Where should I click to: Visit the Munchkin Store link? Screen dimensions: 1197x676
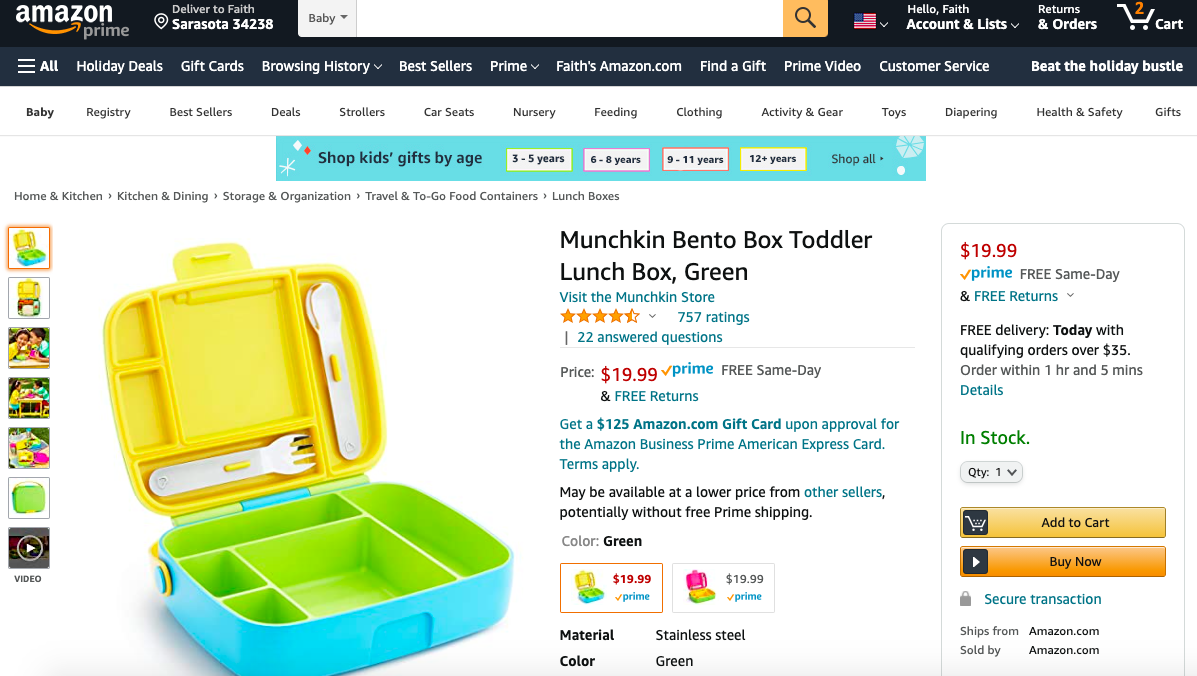pyautogui.click(x=637, y=297)
